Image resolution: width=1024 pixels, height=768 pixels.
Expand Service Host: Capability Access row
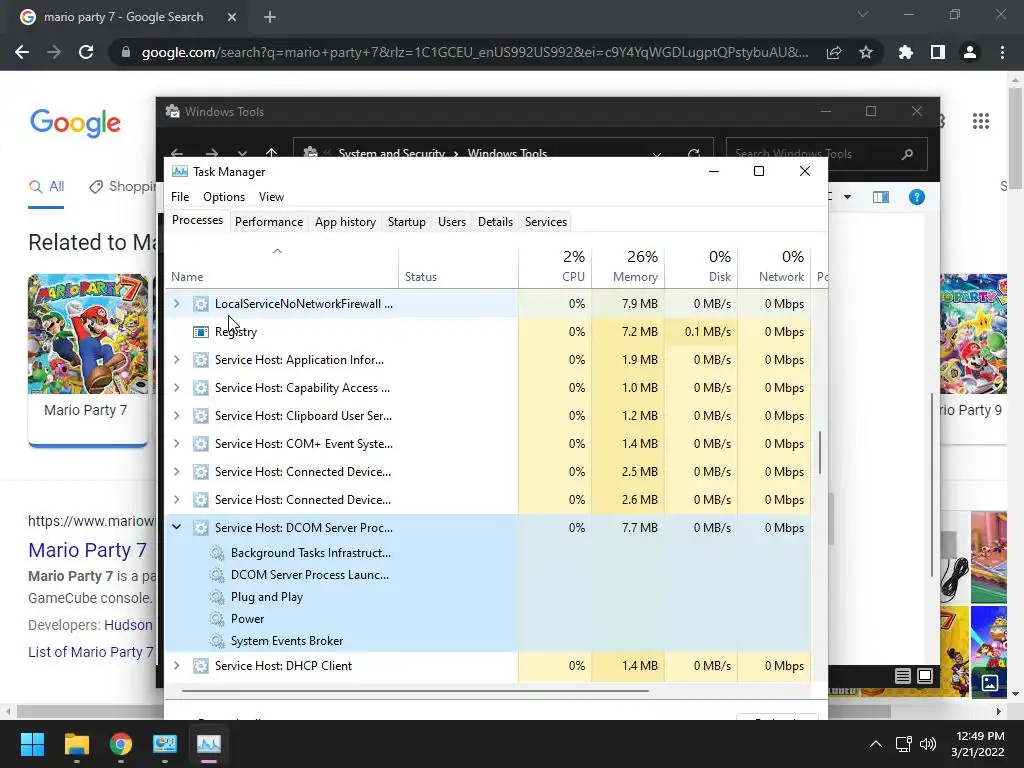click(x=176, y=388)
